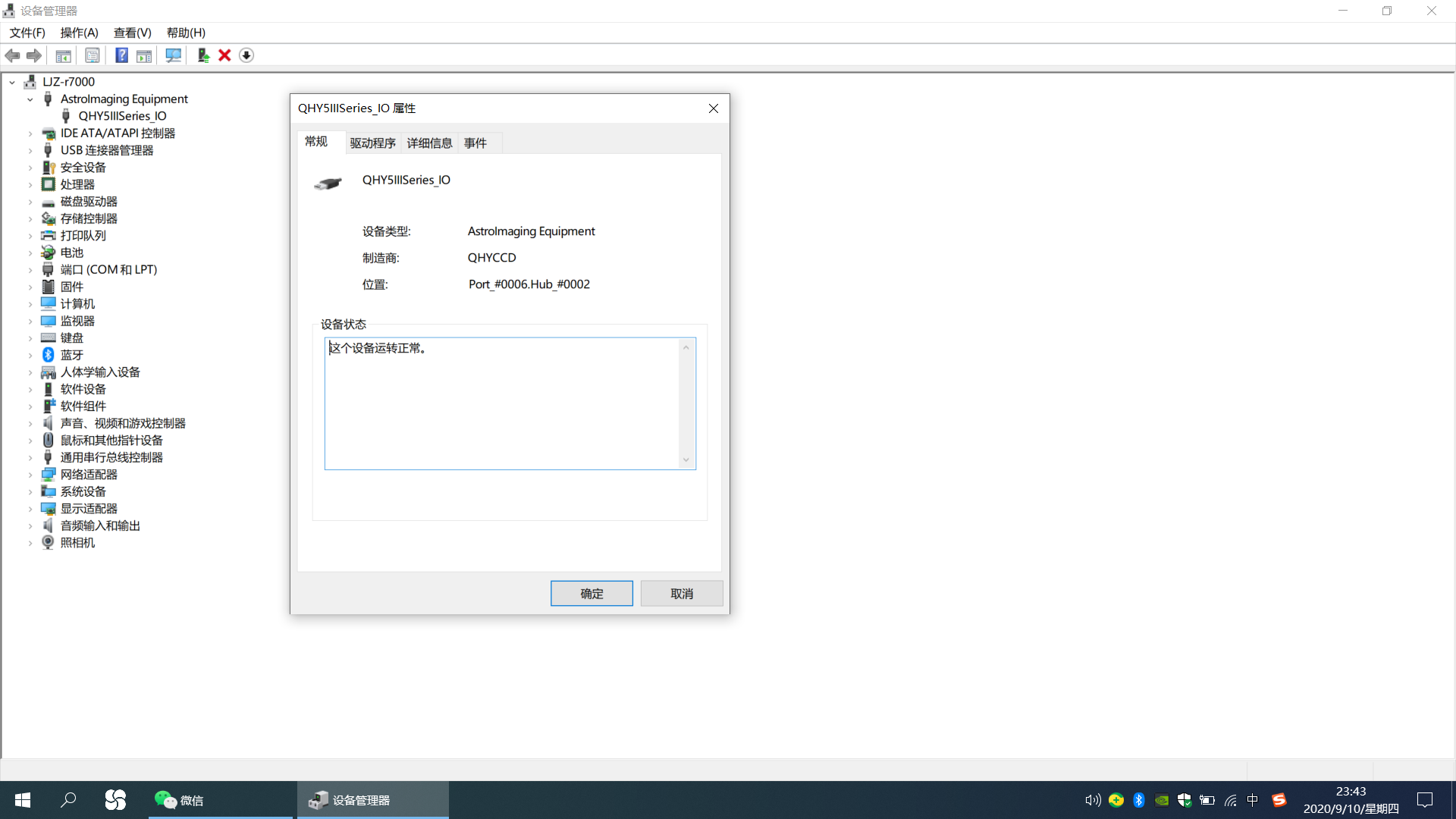1456x819 pixels.
Task: Select the 打印队列 printer category icon
Action: point(49,235)
